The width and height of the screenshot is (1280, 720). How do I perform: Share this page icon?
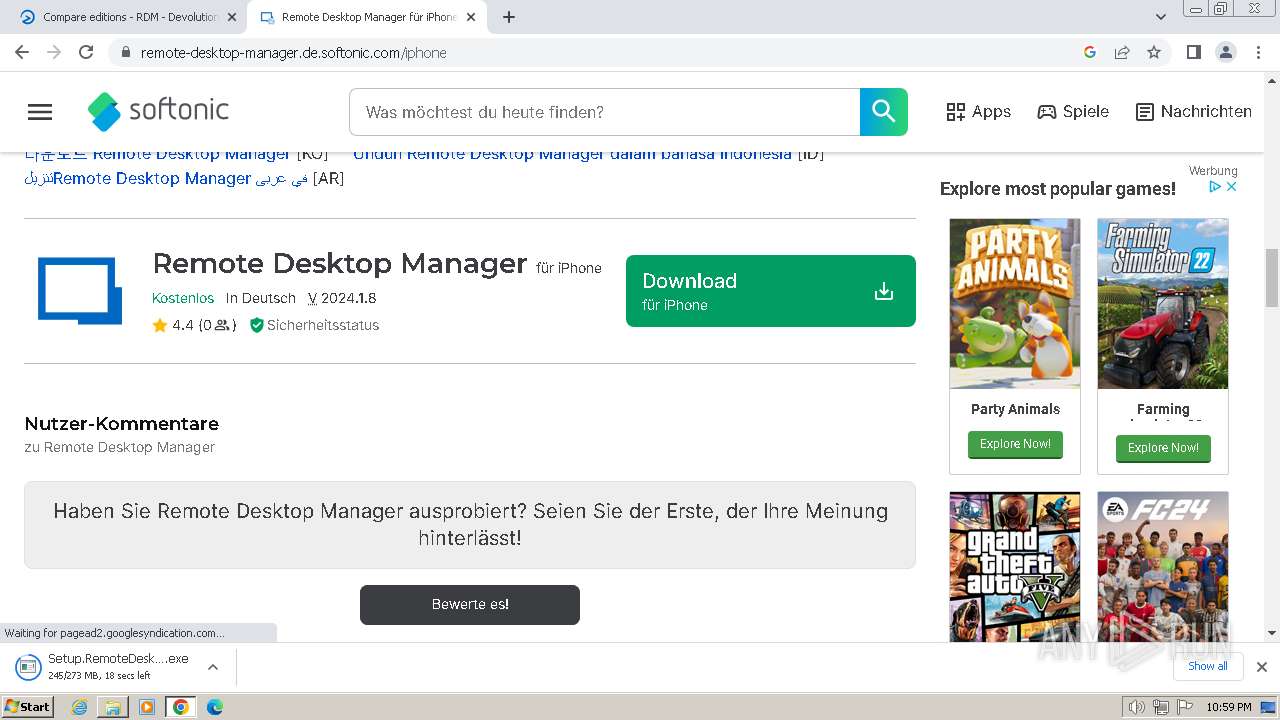(x=1122, y=52)
